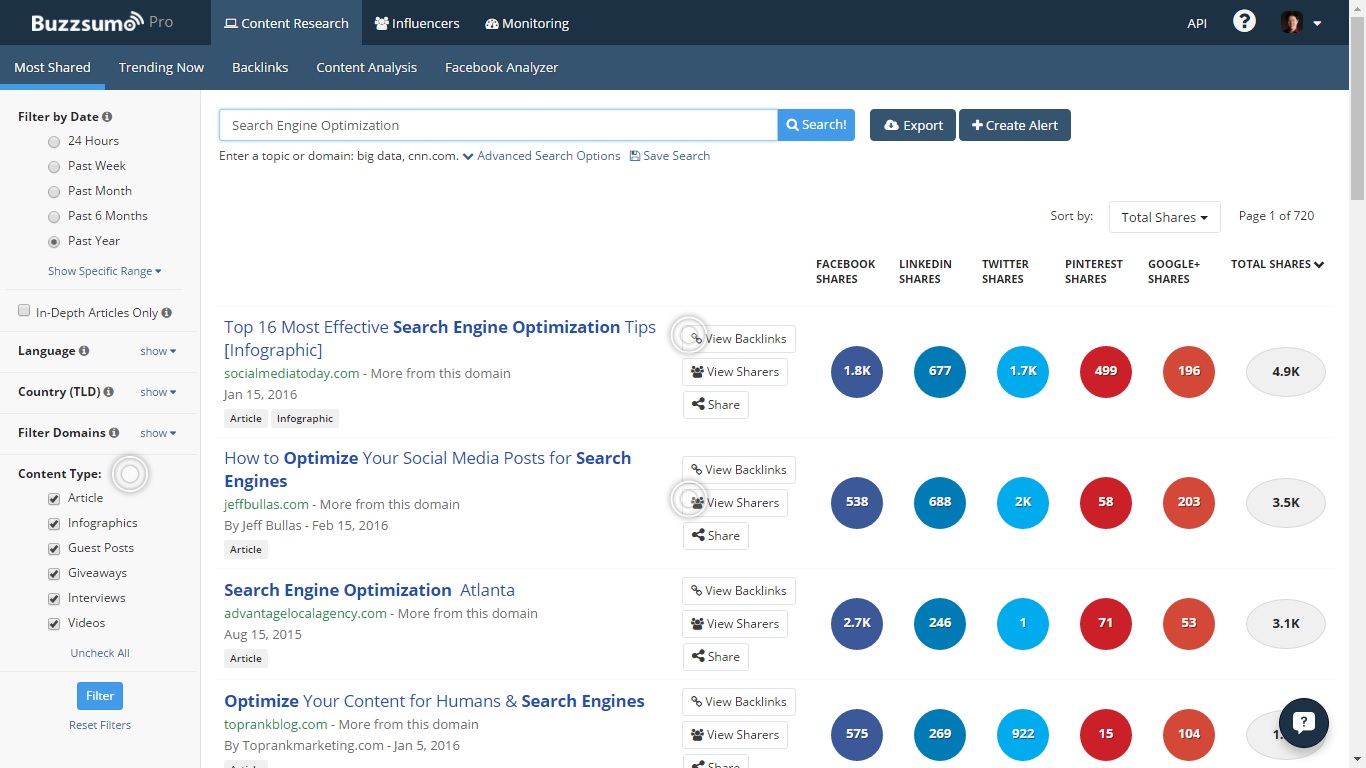Image resolution: width=1366 pixels, height=768 pixels.
Task: Click the info icon beside Filter by Date
Action: [x=107, y=117]
